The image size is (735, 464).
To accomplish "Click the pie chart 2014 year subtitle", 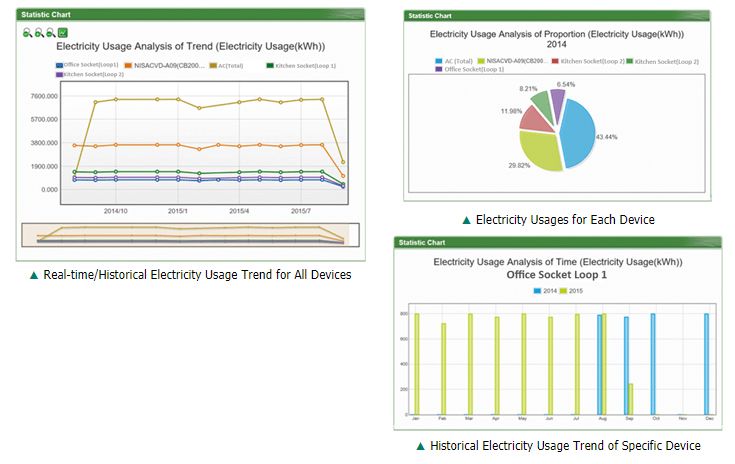I will [556, 45].
